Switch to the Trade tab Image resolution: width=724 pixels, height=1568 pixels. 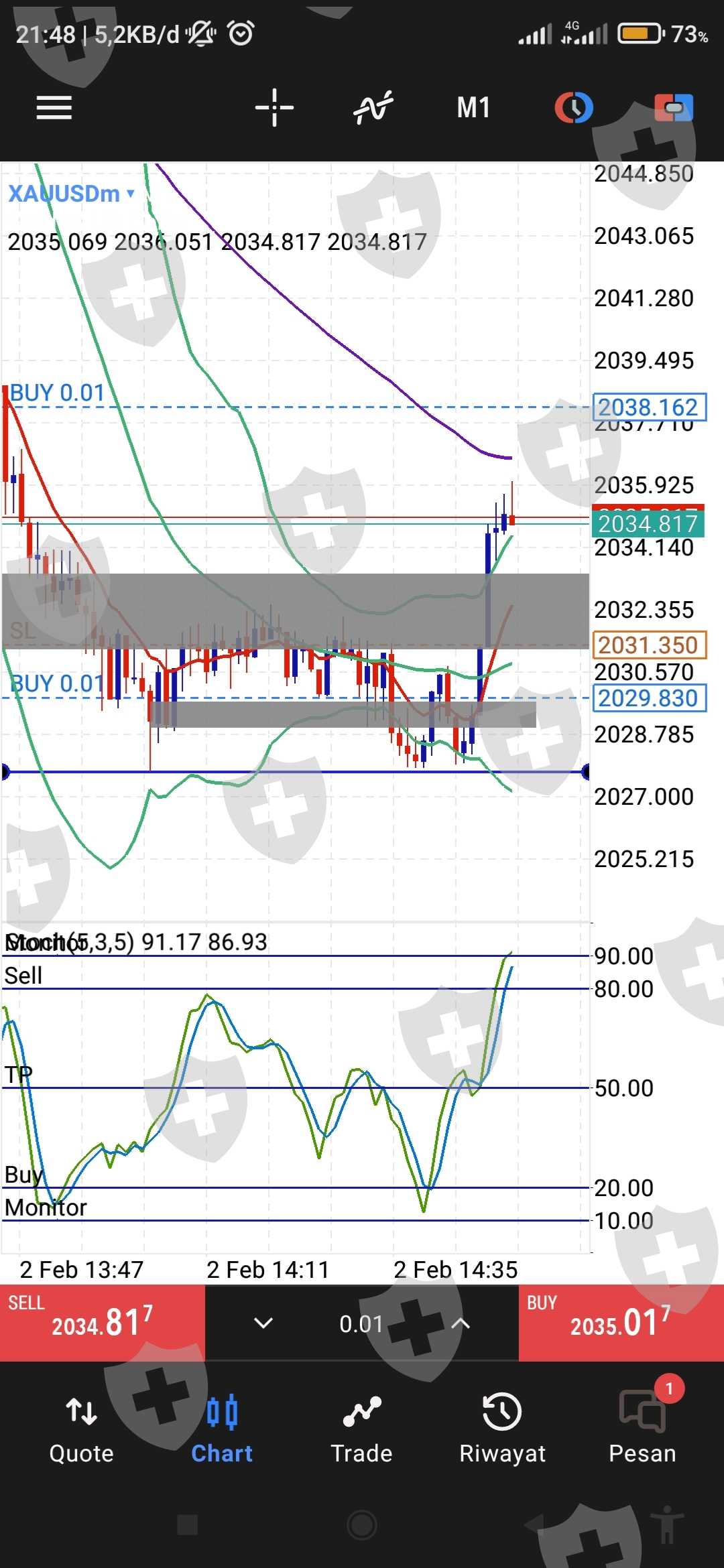pyautogui.click(x=361, y=1429)
